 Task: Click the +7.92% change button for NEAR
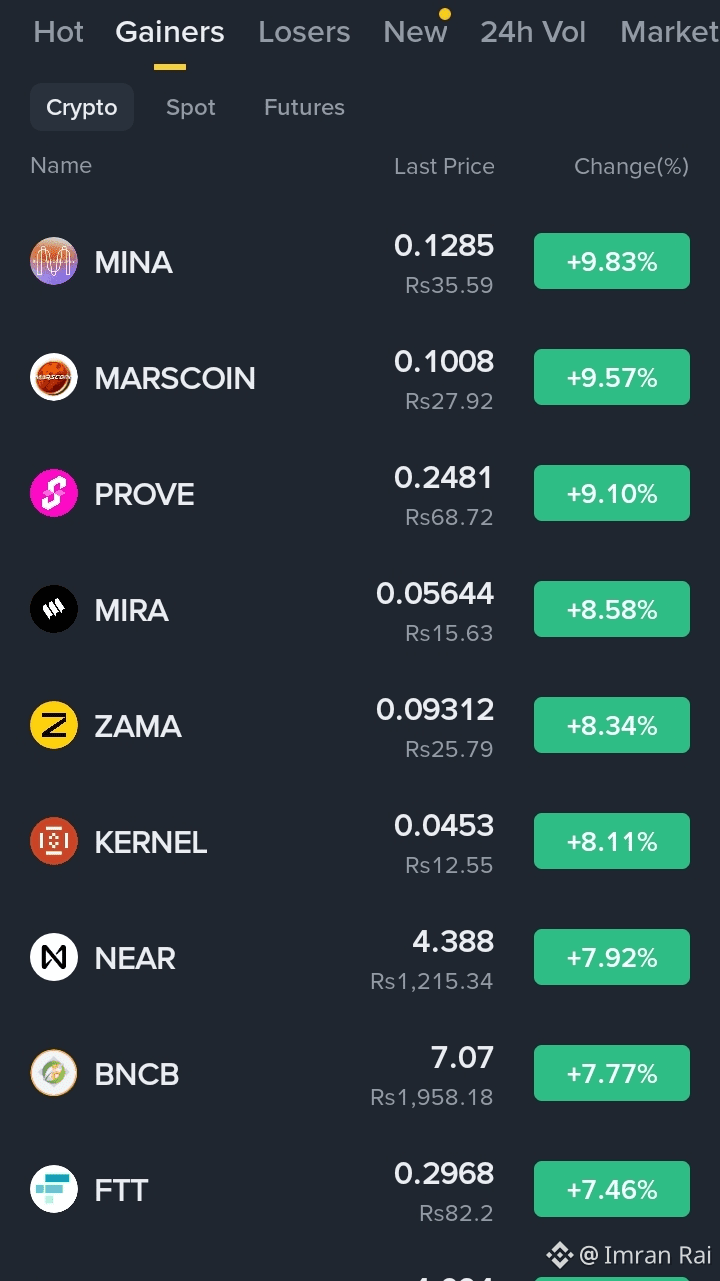[612, 957]
